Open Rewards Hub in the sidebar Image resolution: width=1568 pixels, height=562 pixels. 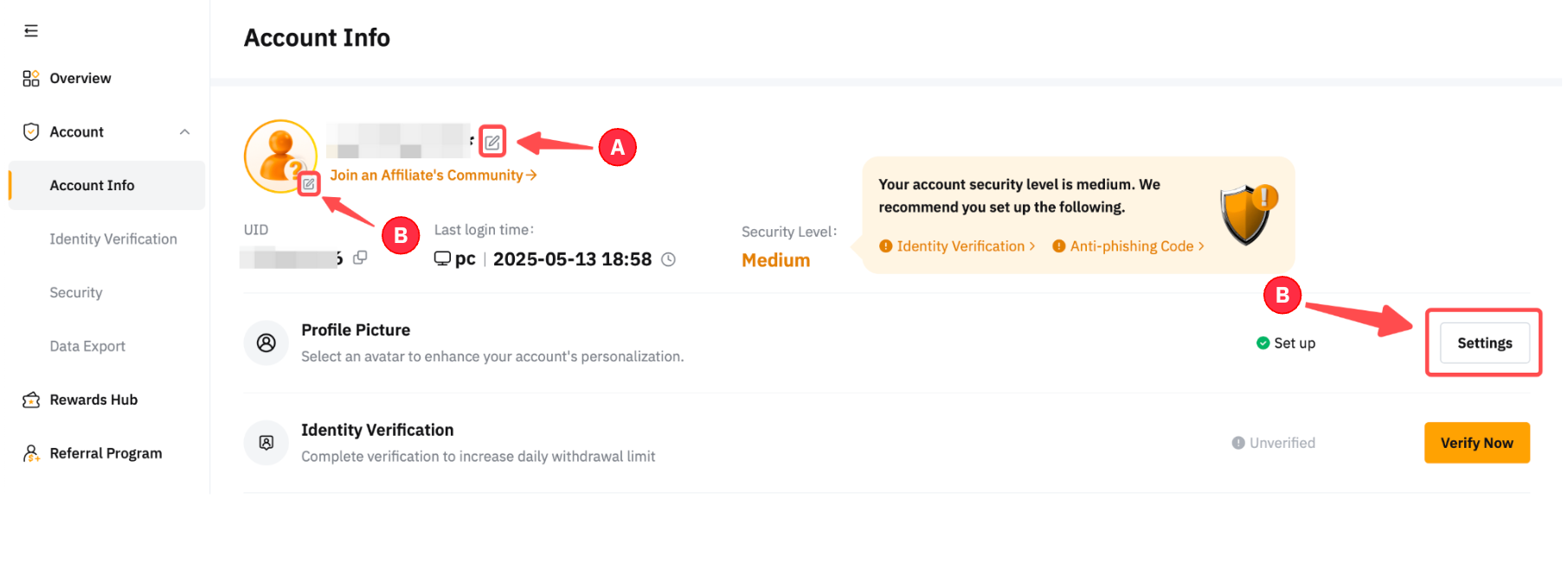(93, 400)
